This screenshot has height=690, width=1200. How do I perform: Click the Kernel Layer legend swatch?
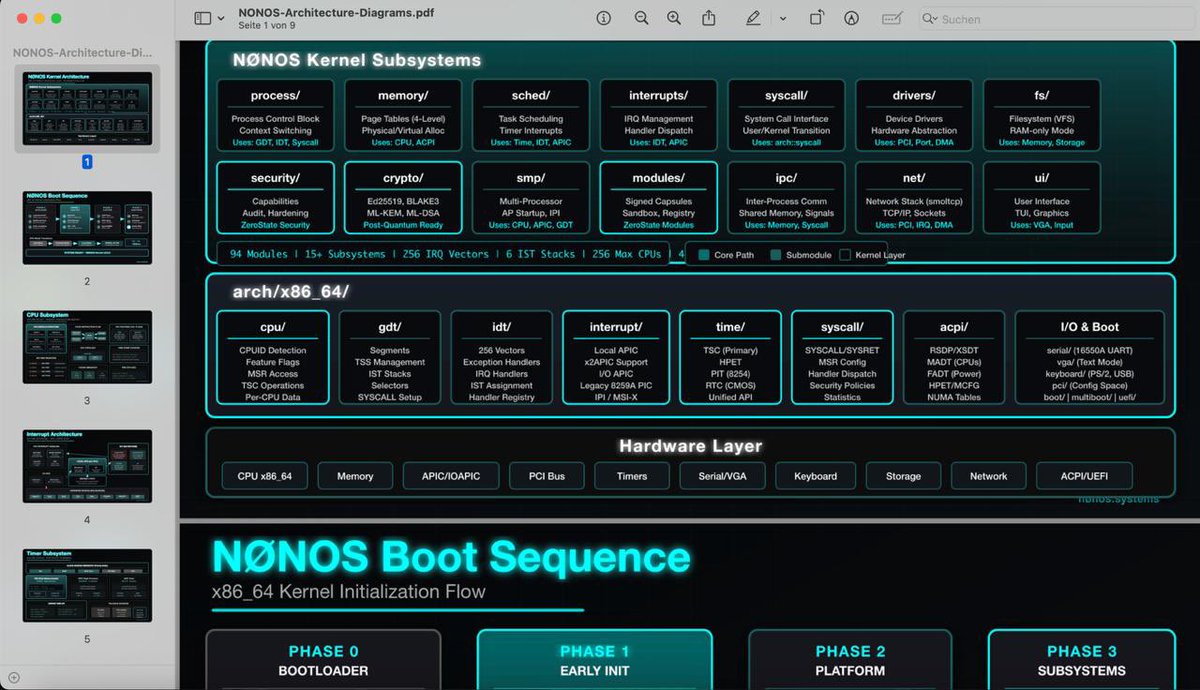845,255
